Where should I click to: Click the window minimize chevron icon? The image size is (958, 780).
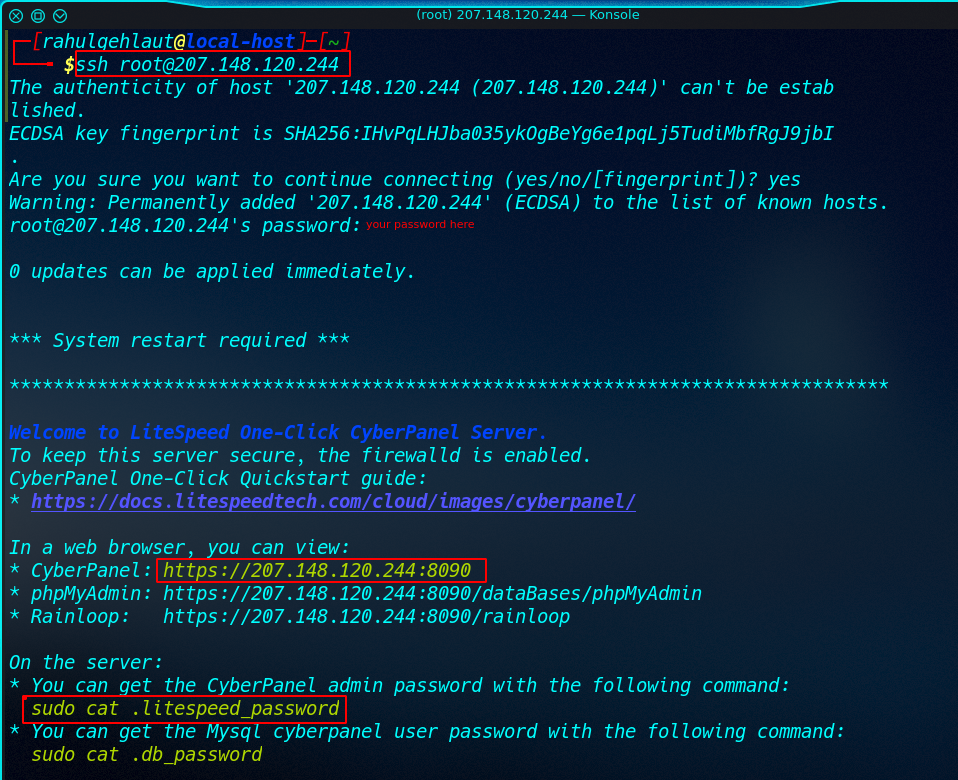60,16
